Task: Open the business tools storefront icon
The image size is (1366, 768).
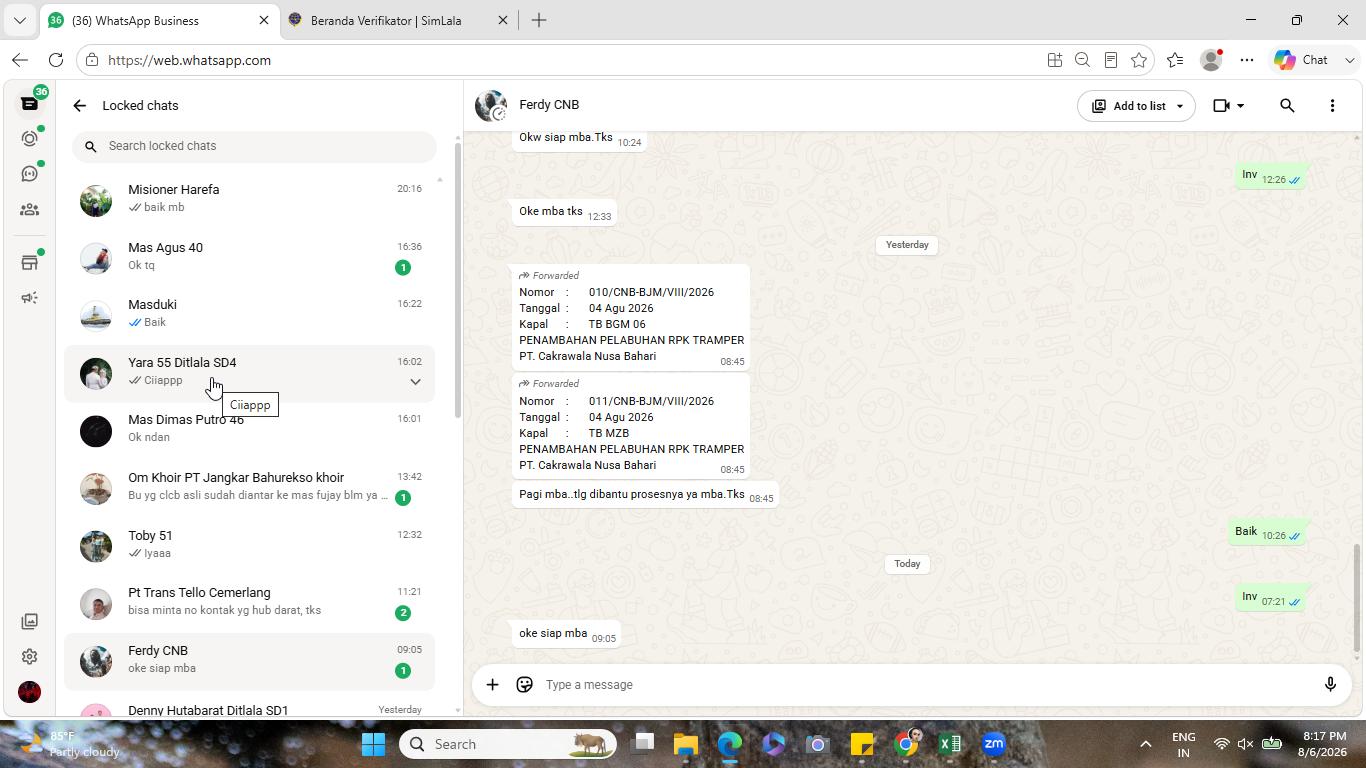Action: coord(29,263)
